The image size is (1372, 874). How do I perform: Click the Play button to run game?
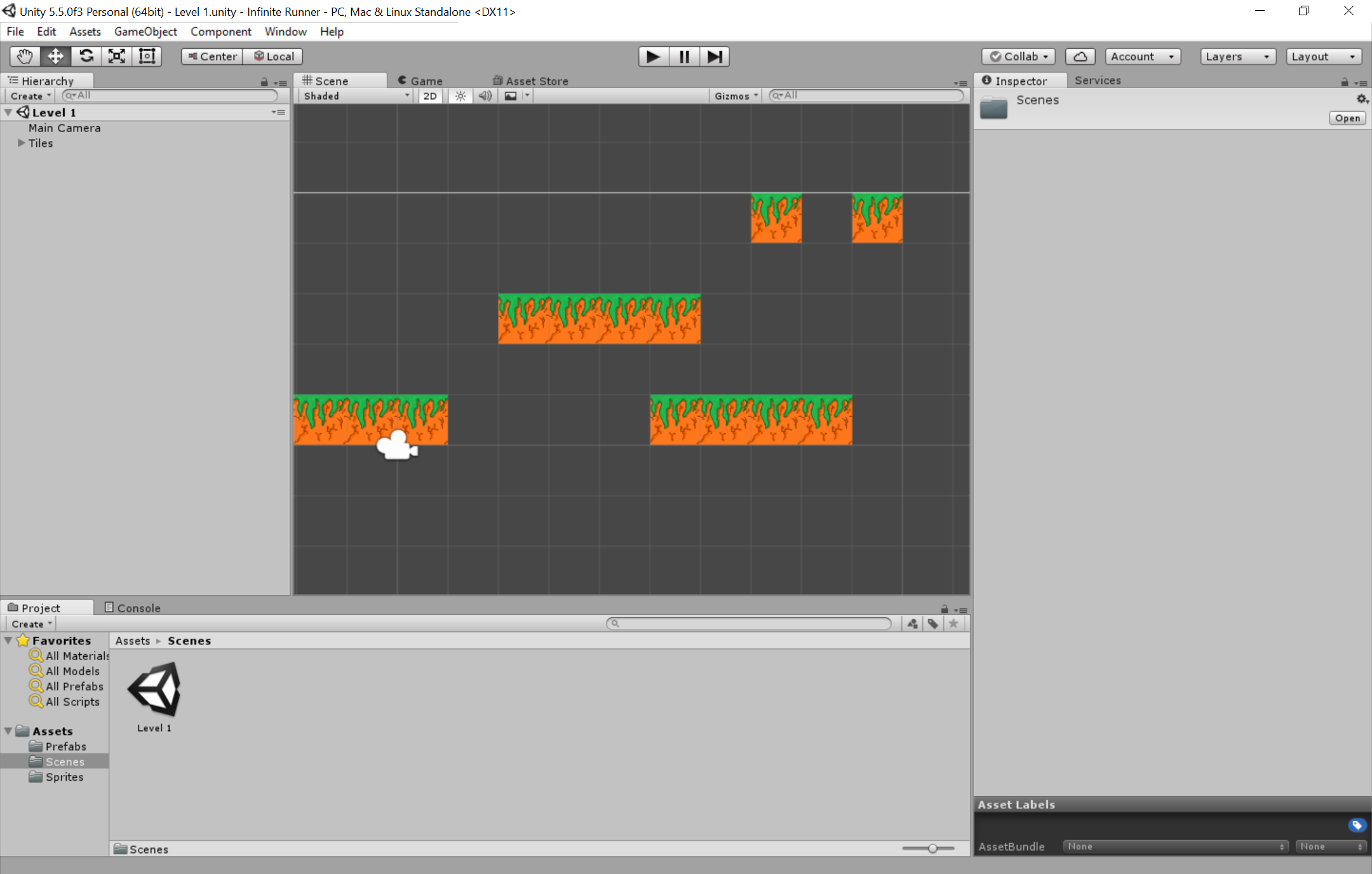pyautogui.click(x=651, y=56)
